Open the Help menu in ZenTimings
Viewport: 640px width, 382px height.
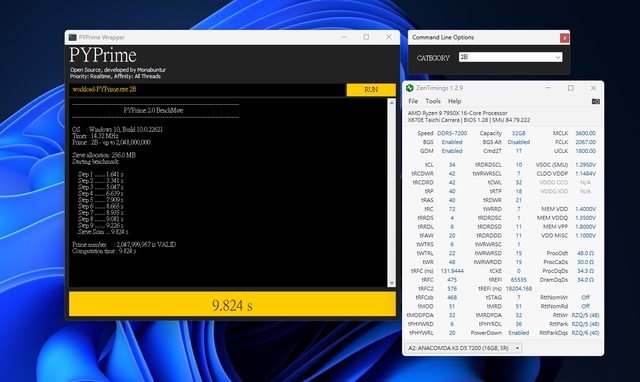pos(454,101)
